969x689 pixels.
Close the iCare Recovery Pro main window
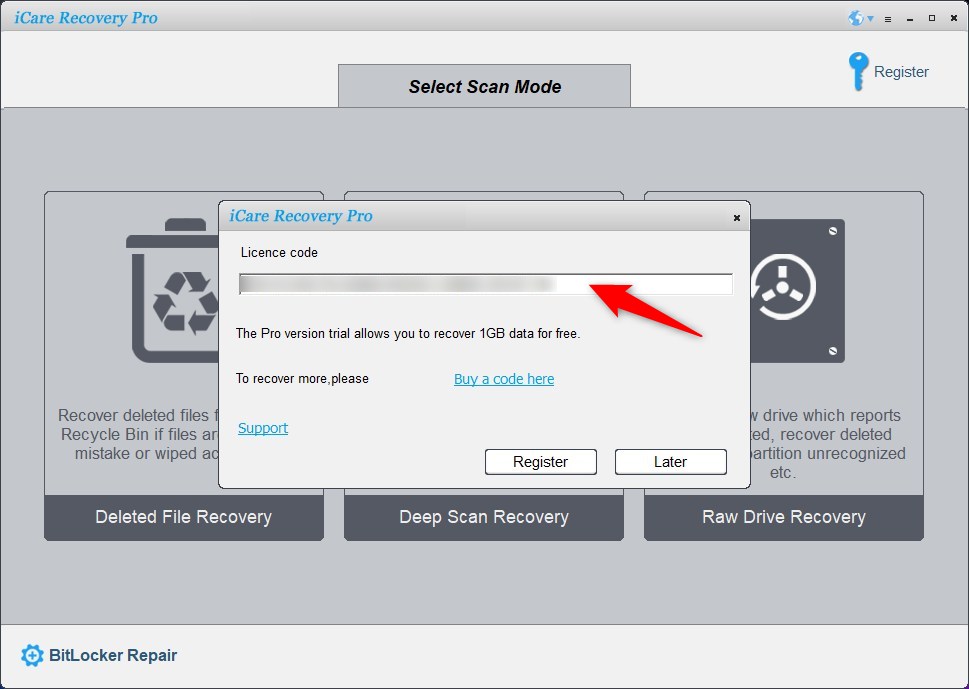(954, 19)
